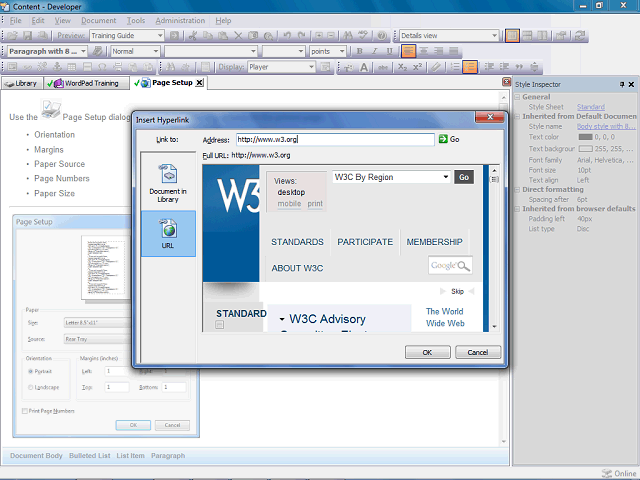
Task: Click OK in Insert Hyperlink dialog
Action: tap(427, 352)
